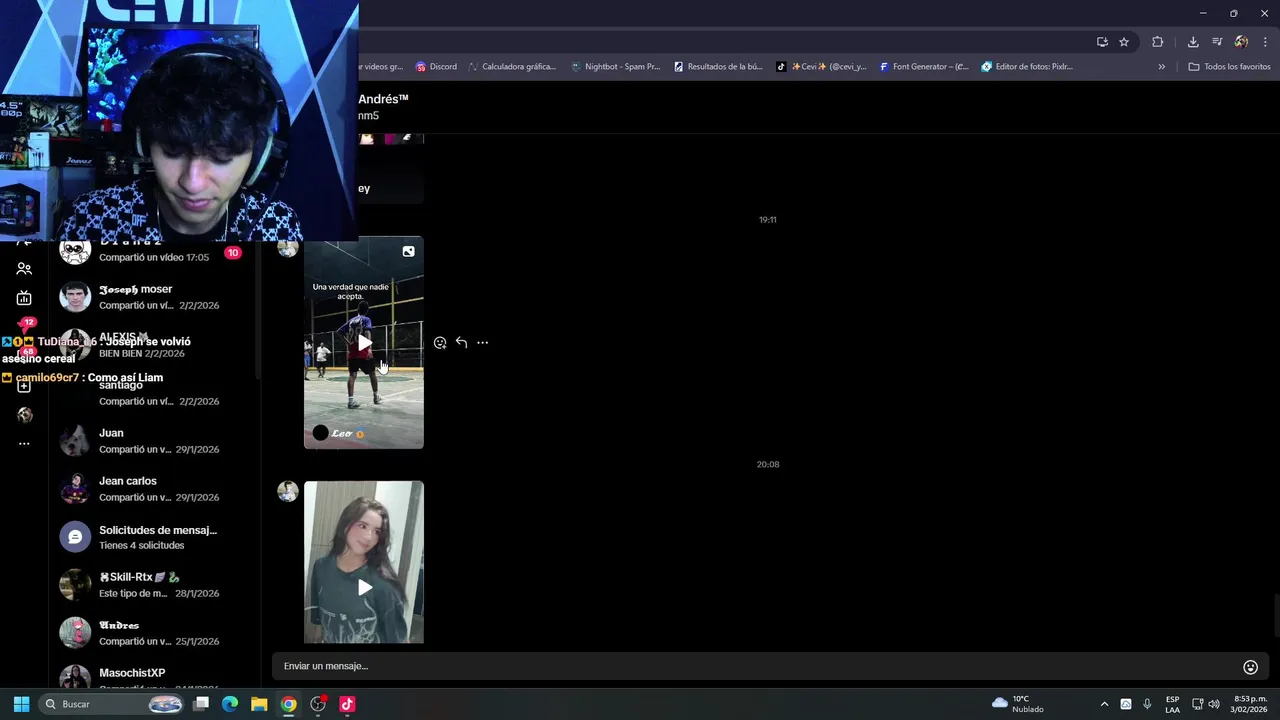The width and height of the screenshot is (1280, 720).
Task: Open the upload plus icon in sidebar
Action: click(x=24, y=386)
